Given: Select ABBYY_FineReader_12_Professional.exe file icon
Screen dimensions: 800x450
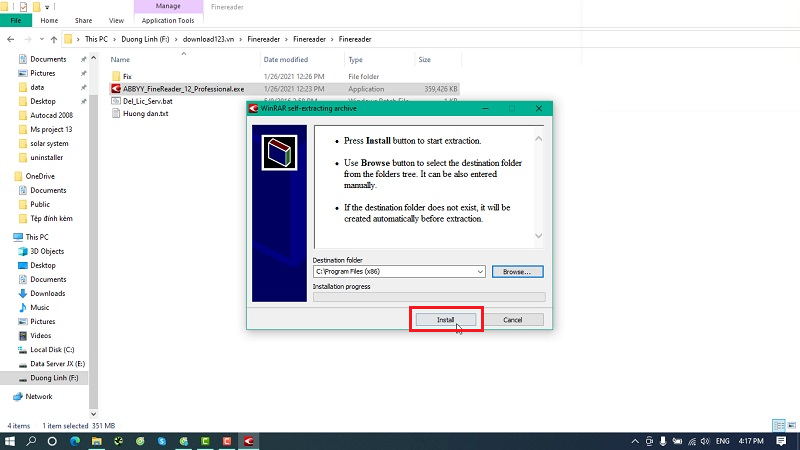Looking at the screenshot, I should point(116,88).
